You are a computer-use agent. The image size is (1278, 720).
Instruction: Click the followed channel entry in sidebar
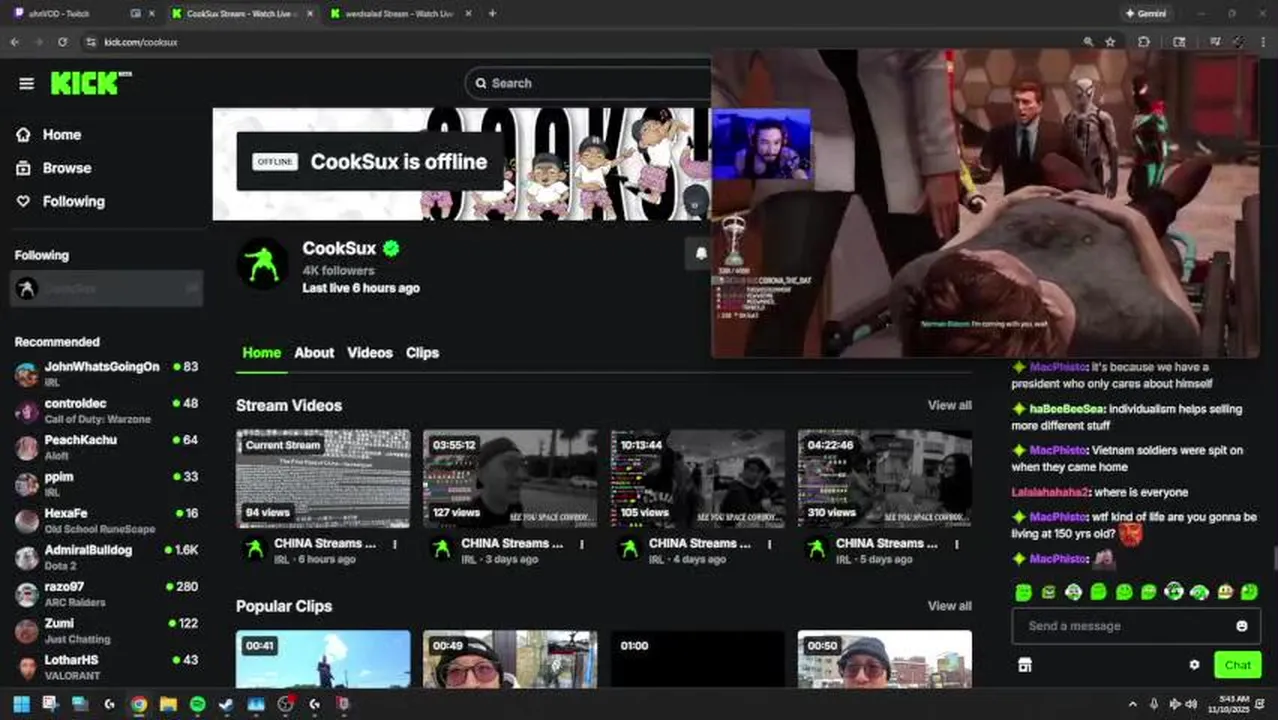pos(106,288)
